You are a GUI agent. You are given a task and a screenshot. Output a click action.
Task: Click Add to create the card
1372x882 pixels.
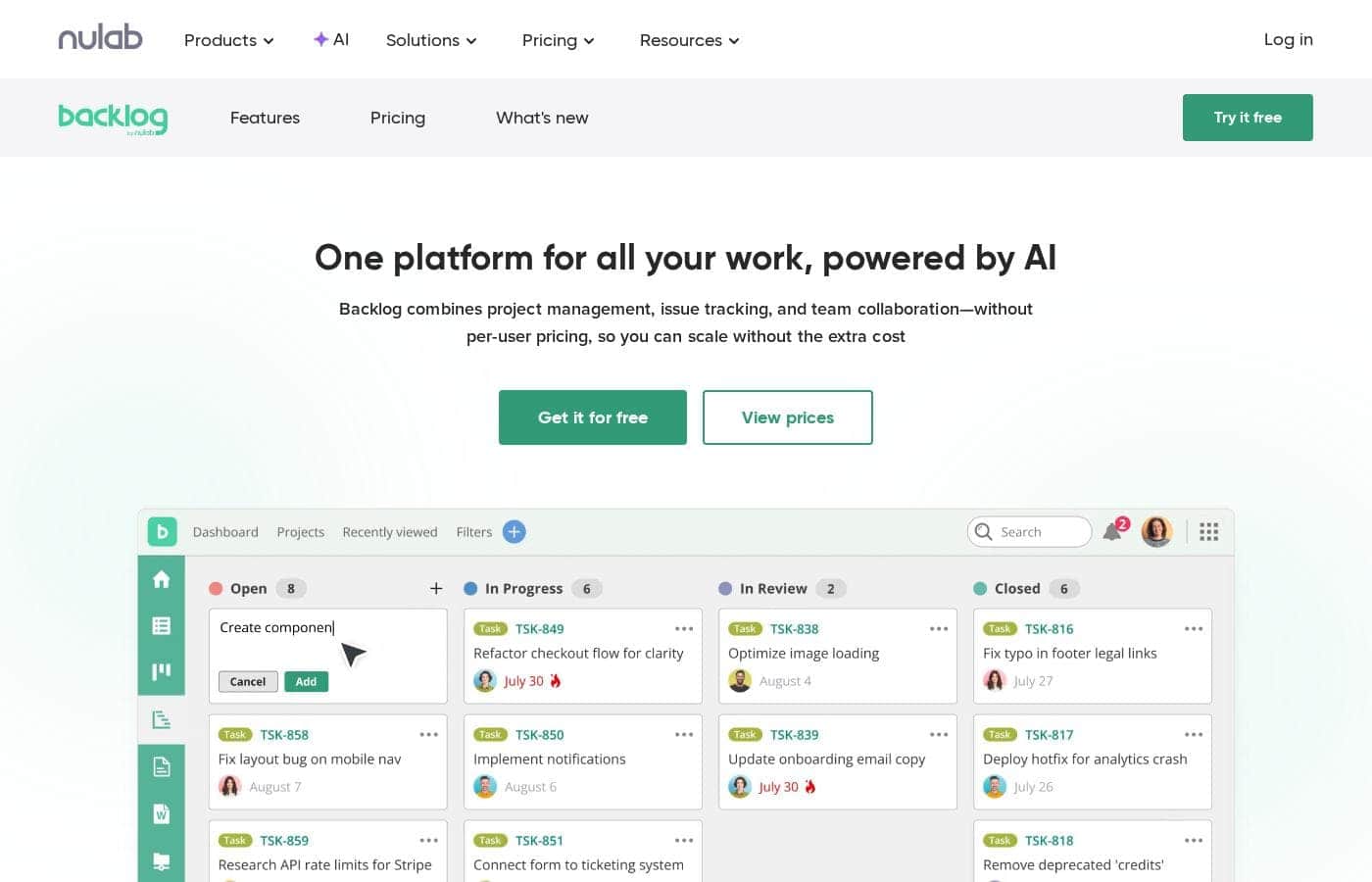(307, 681)
